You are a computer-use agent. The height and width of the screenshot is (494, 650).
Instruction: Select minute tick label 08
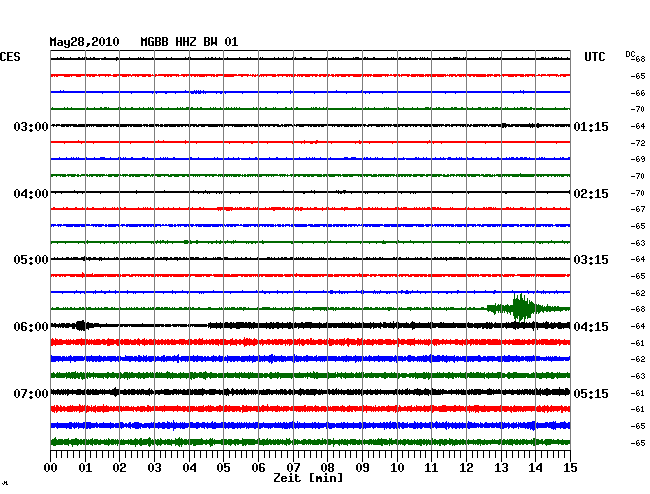(327, 468)
